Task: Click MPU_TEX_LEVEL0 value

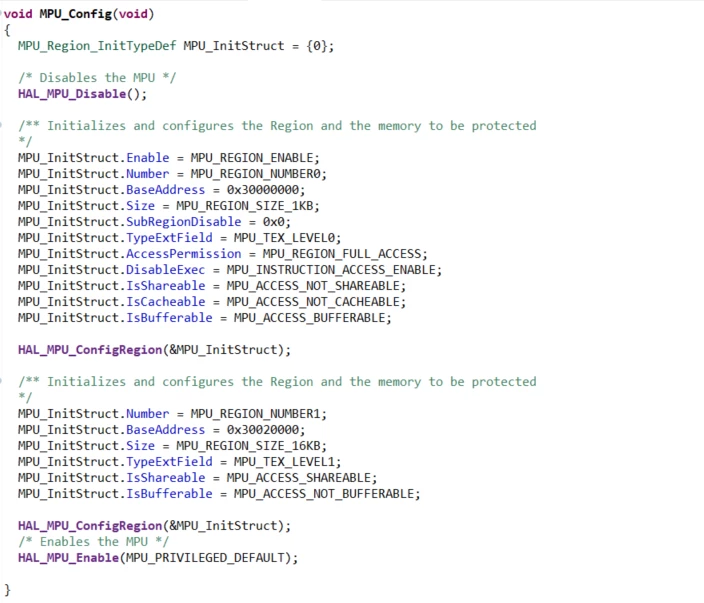Action: [285, 238]
